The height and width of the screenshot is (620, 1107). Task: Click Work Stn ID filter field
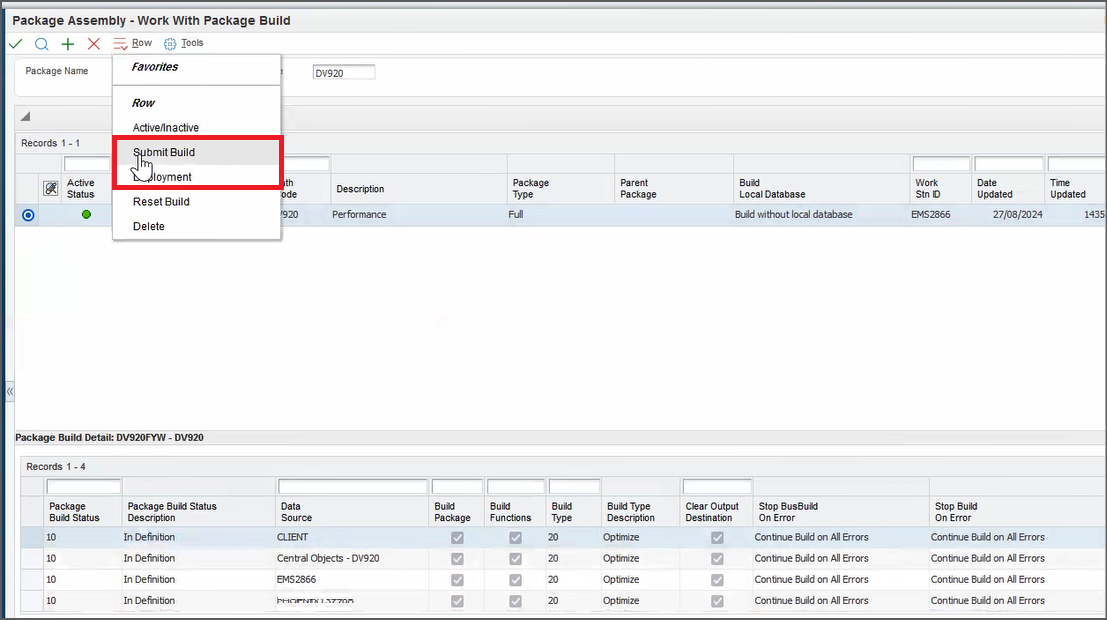point(941,164)
